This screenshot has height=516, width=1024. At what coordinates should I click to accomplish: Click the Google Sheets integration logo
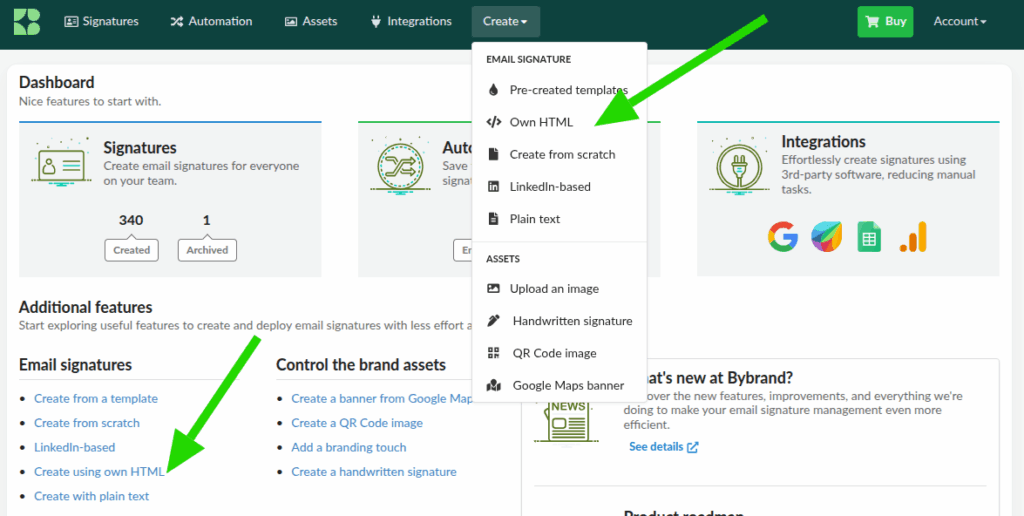click(869, 237)
